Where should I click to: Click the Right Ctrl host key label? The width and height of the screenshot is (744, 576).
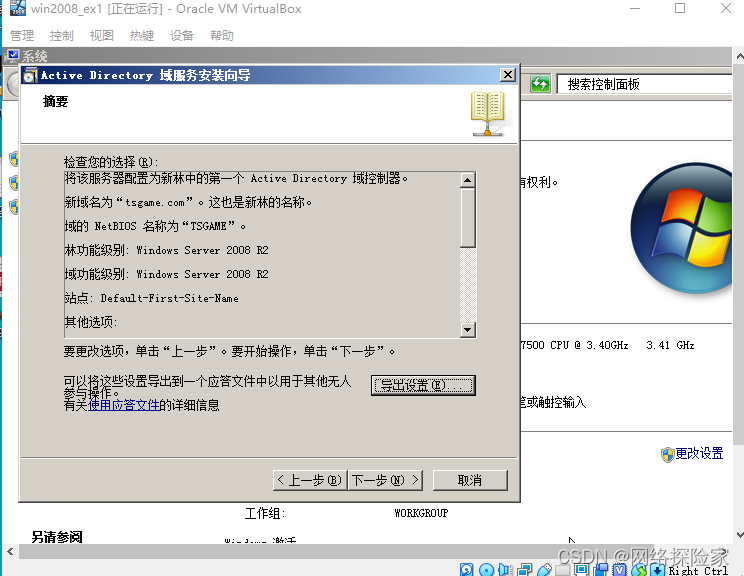click(x=698, y=570)
